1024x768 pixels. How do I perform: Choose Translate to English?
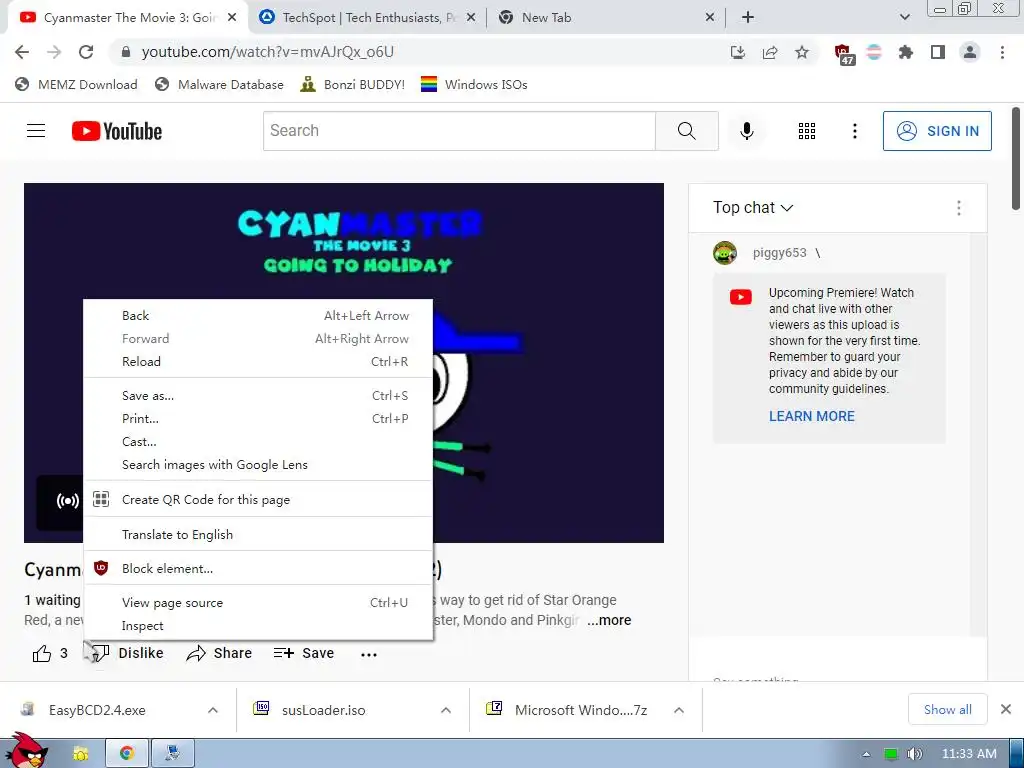259,534
